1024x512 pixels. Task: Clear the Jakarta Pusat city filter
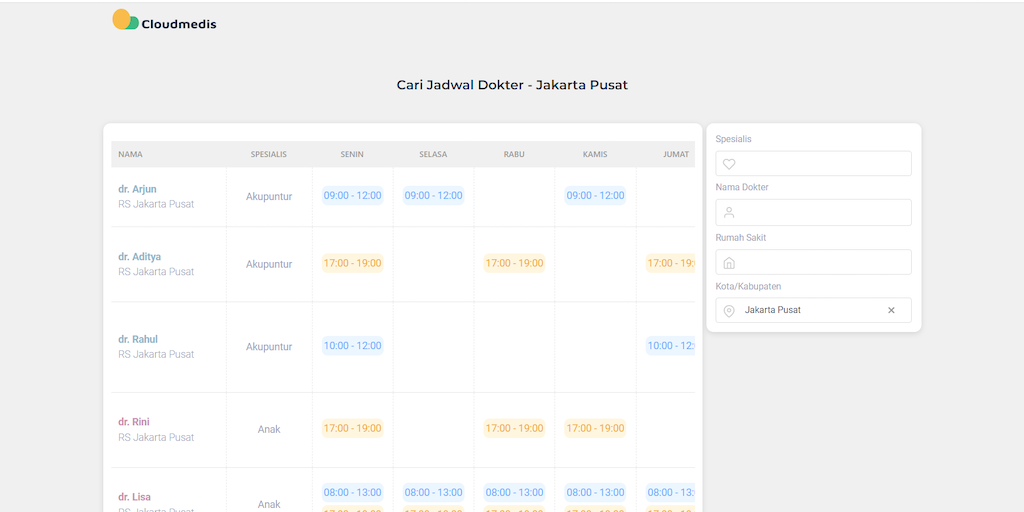[891, 311]
